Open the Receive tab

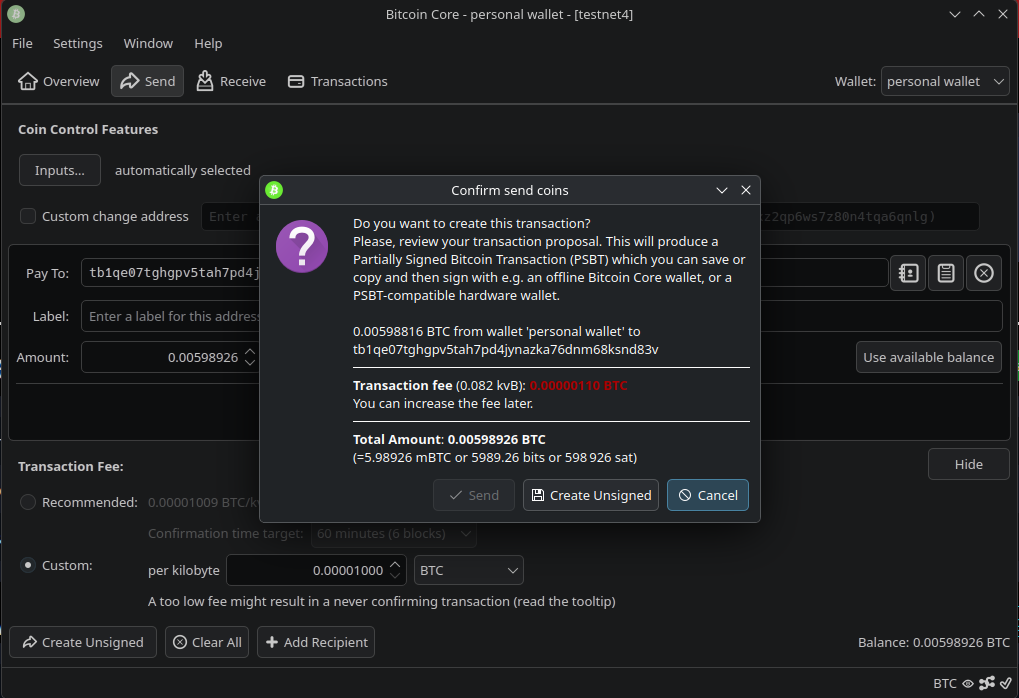pos(231,81)
